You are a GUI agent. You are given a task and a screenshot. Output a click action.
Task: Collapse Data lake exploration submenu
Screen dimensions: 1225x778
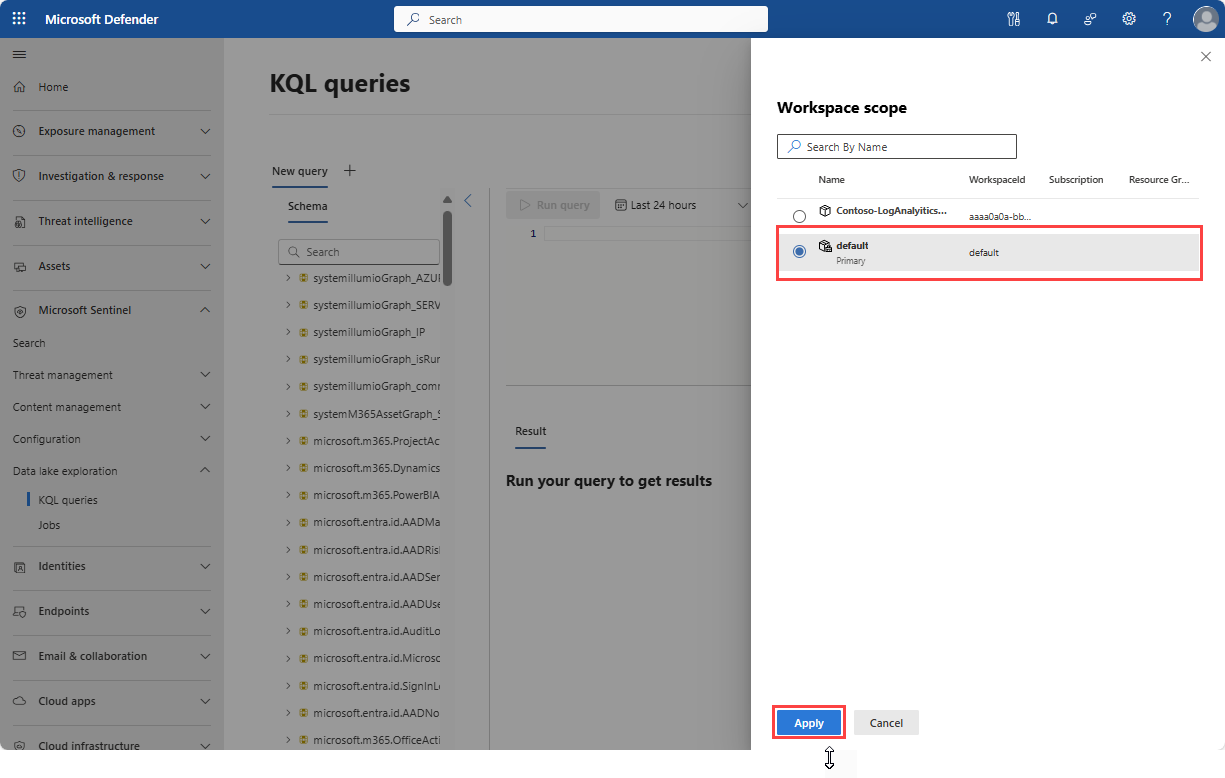(205, 471)
